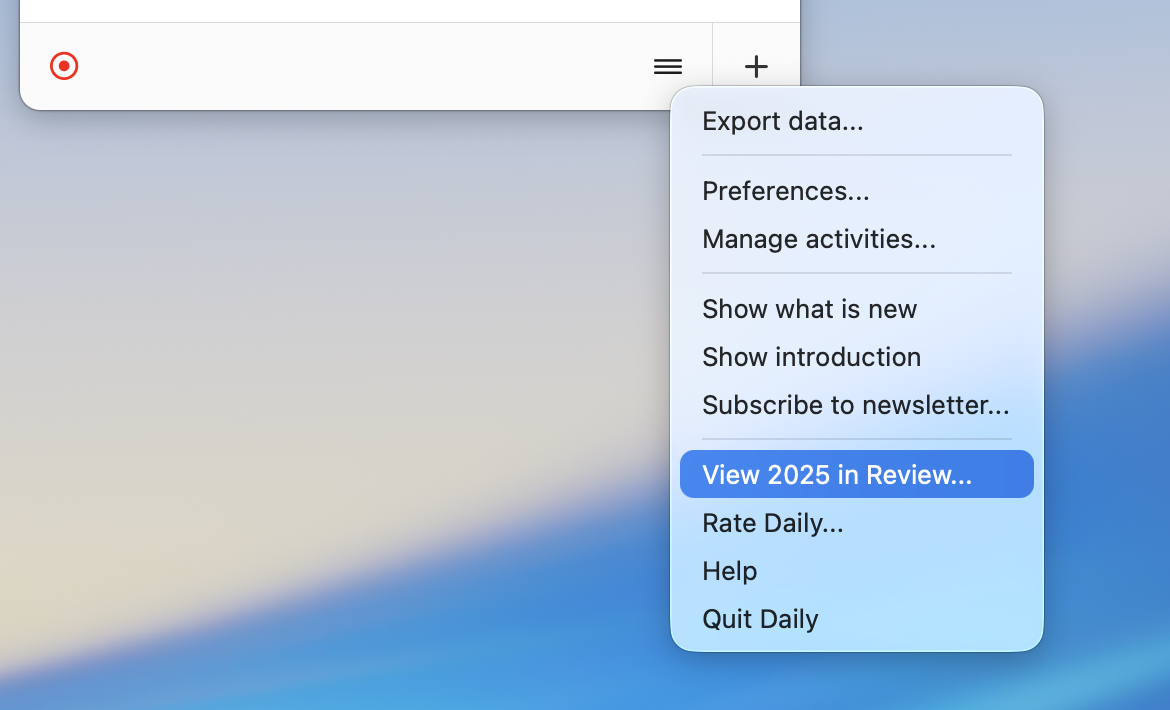Select Rate Daily from the menu

pos(772,523)
